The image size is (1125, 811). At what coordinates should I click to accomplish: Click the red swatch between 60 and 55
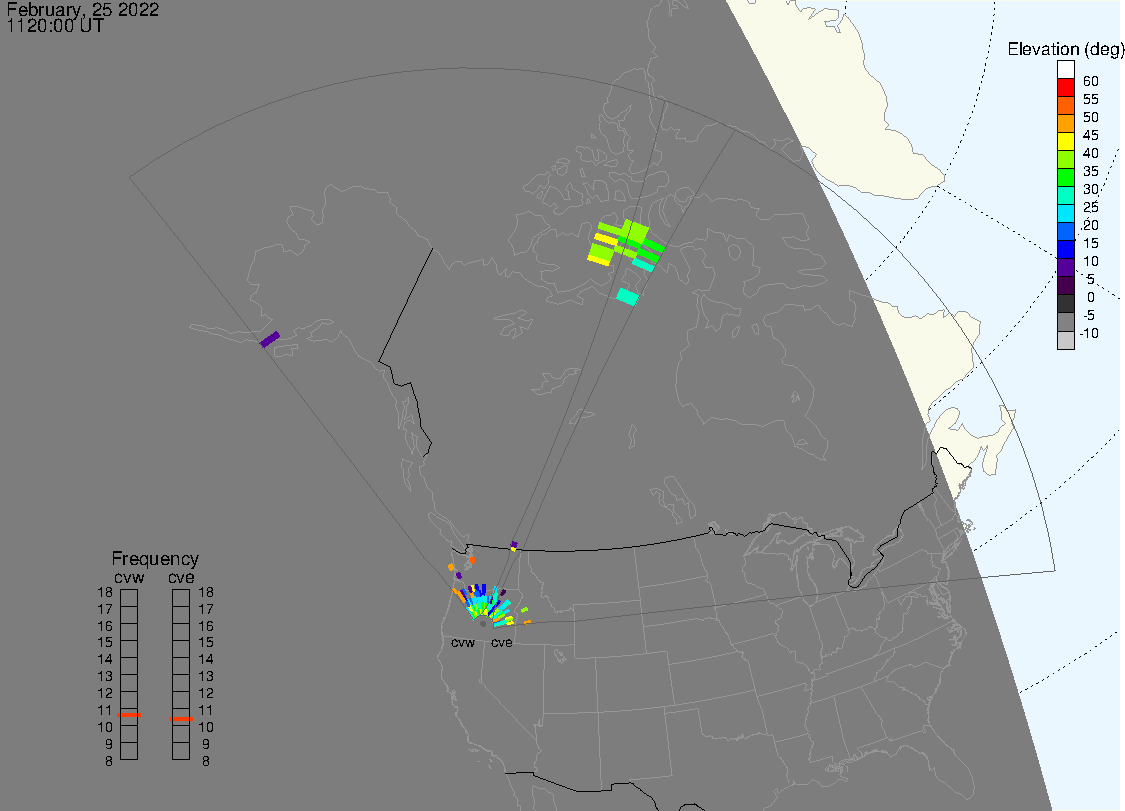pyautogui.click(x=1065, y=88)
